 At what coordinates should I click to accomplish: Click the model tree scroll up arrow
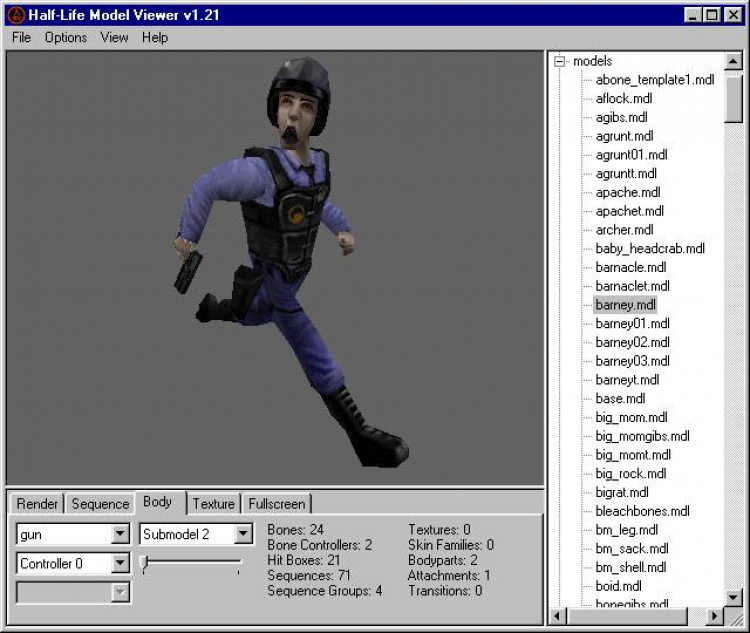pos(733,61)
